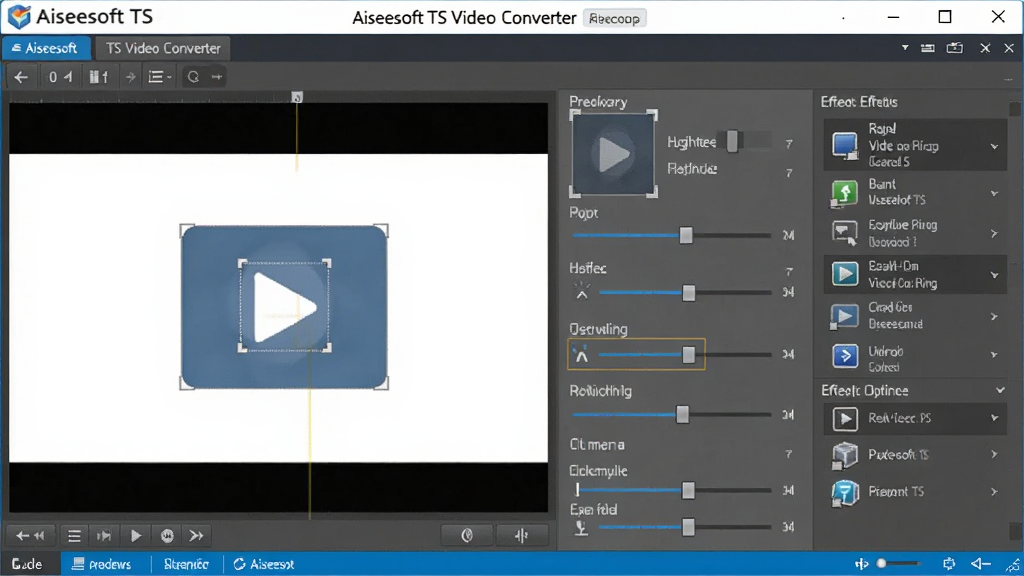Collapse the Effeclt Optione section
The height and width of the screenshot is (576, 1024).
(1000, 391)
